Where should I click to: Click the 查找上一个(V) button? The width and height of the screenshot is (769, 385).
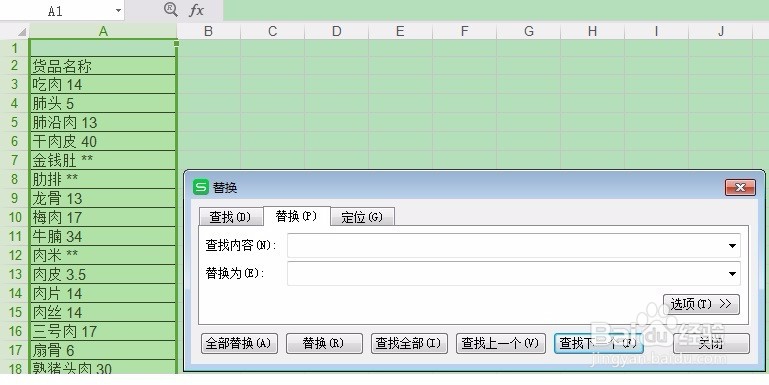pyautogui.click(x=501, y=343)
